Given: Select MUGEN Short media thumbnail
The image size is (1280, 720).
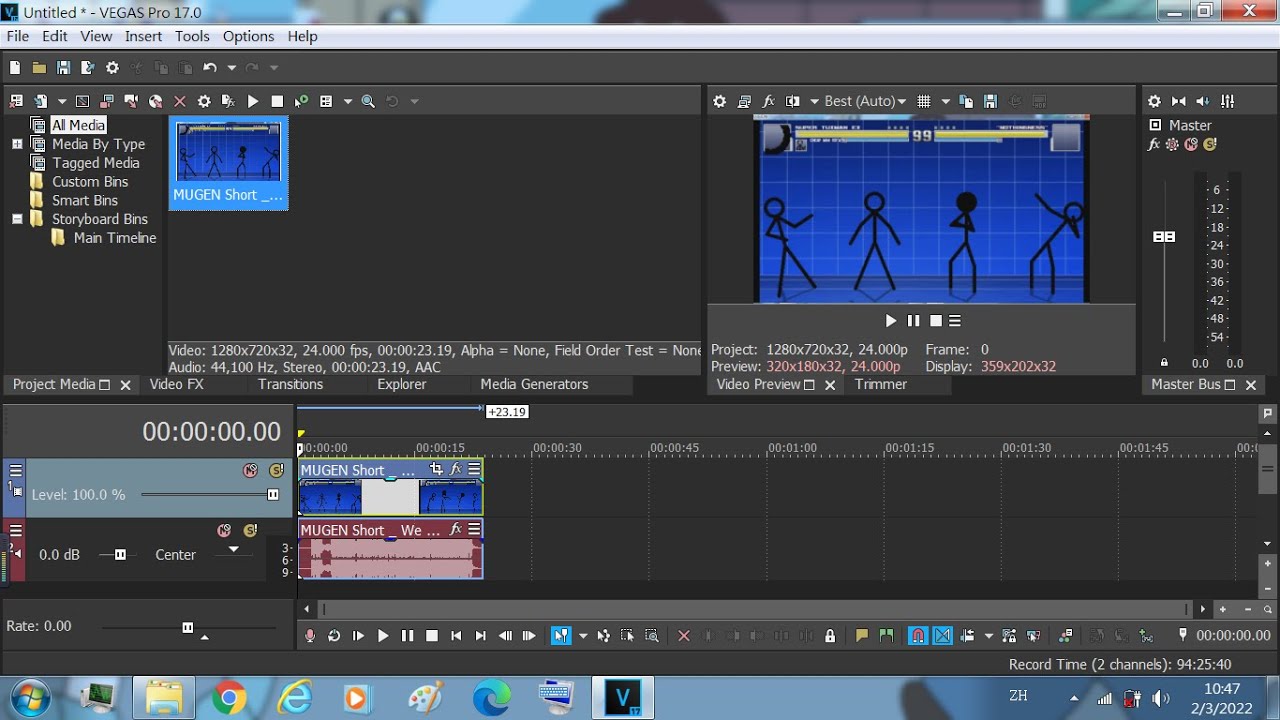Looking at the screenshot, I should pos(229,163).
